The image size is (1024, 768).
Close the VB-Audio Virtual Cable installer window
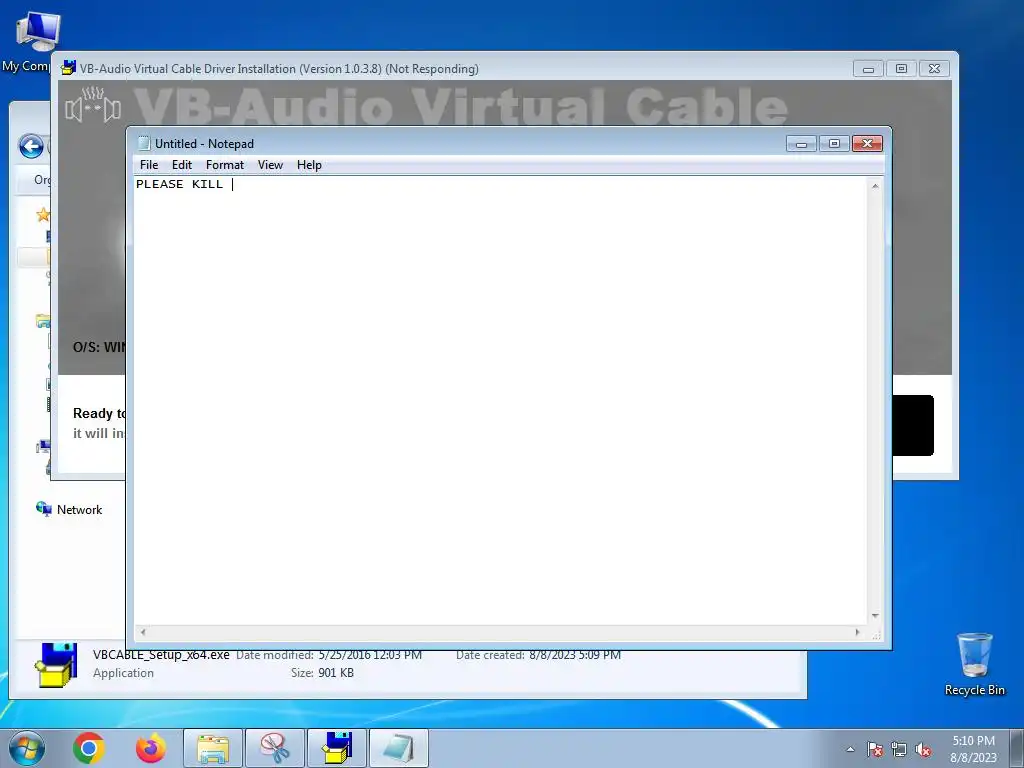click(935, 69)
